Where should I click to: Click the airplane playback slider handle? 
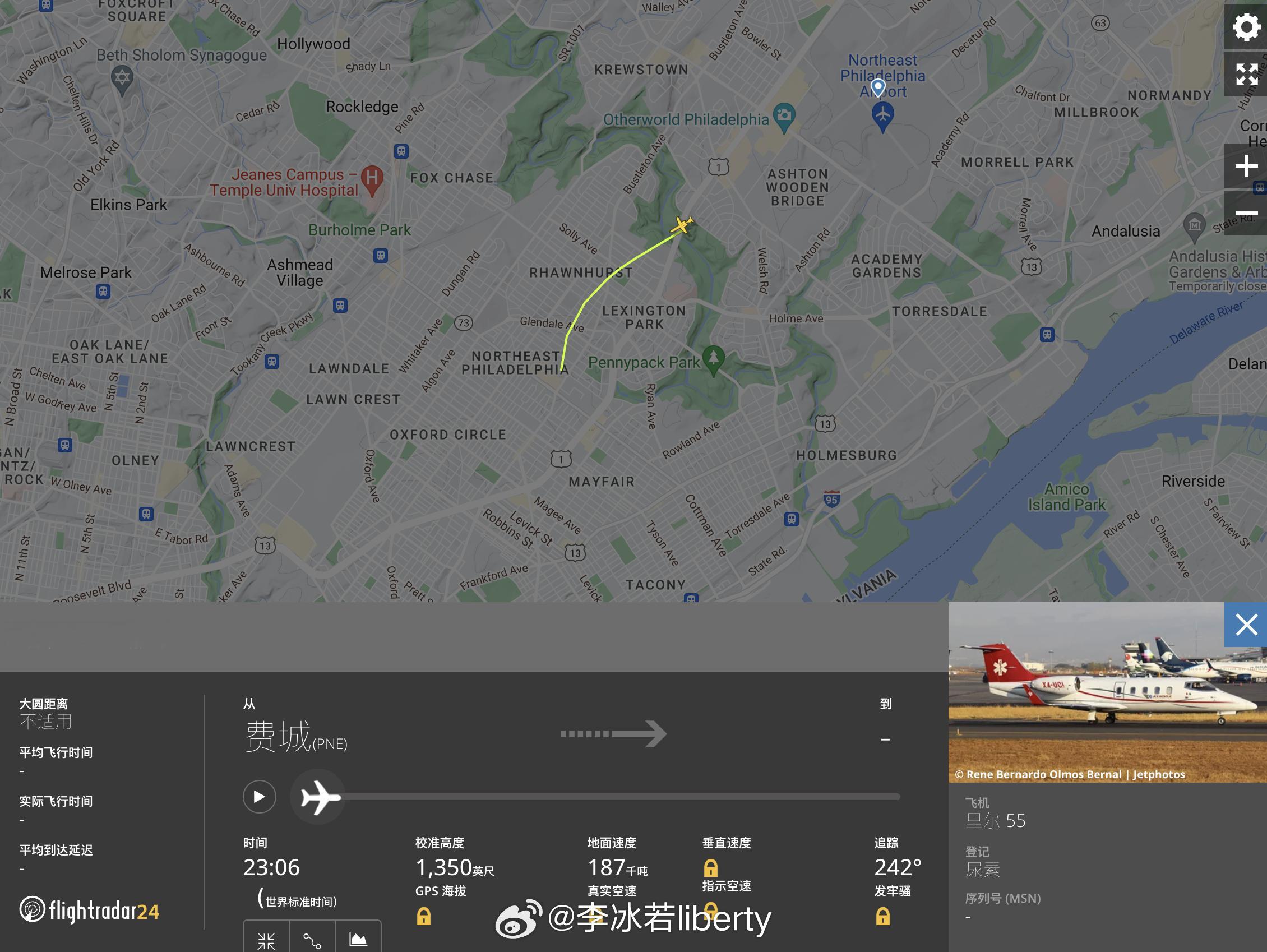tap(318, 797)
